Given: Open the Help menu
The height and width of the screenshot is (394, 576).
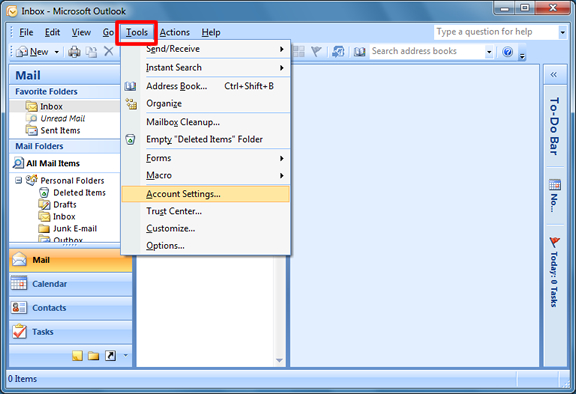Looking at the screenshot, I should click(x=211, y=32).
